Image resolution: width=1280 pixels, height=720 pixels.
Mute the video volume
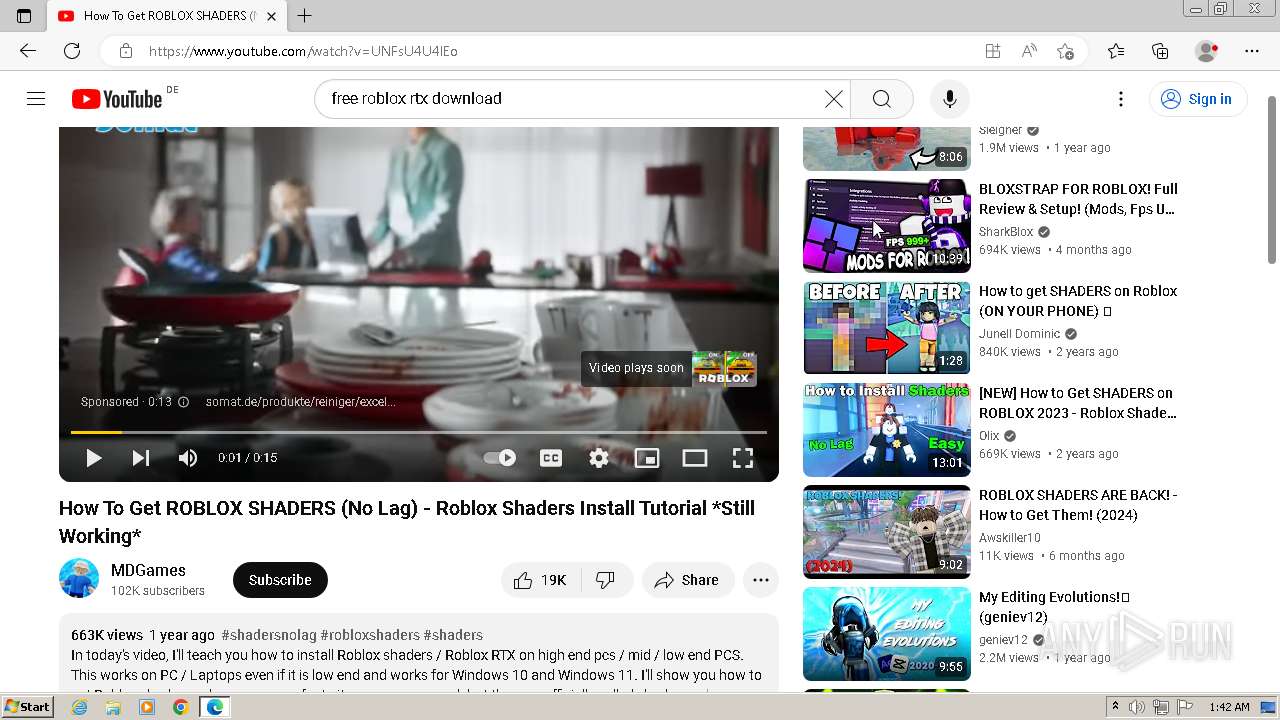click(x=188, y=458)
